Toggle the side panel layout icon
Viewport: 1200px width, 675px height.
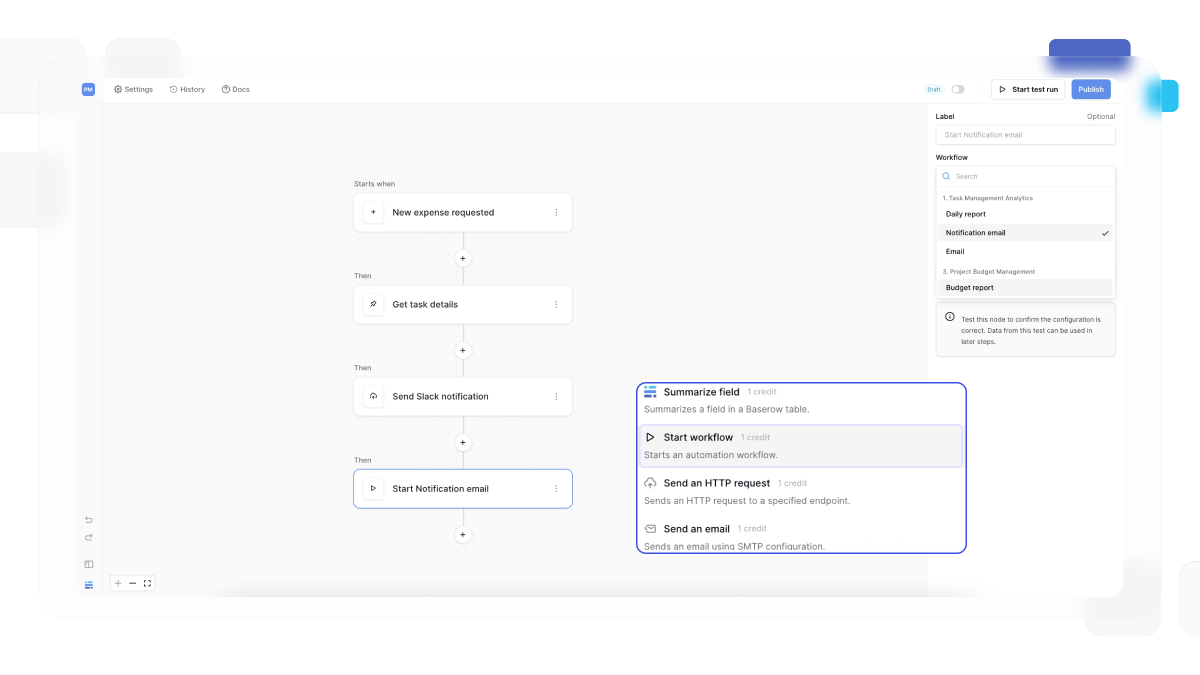[x=88, y=565]
